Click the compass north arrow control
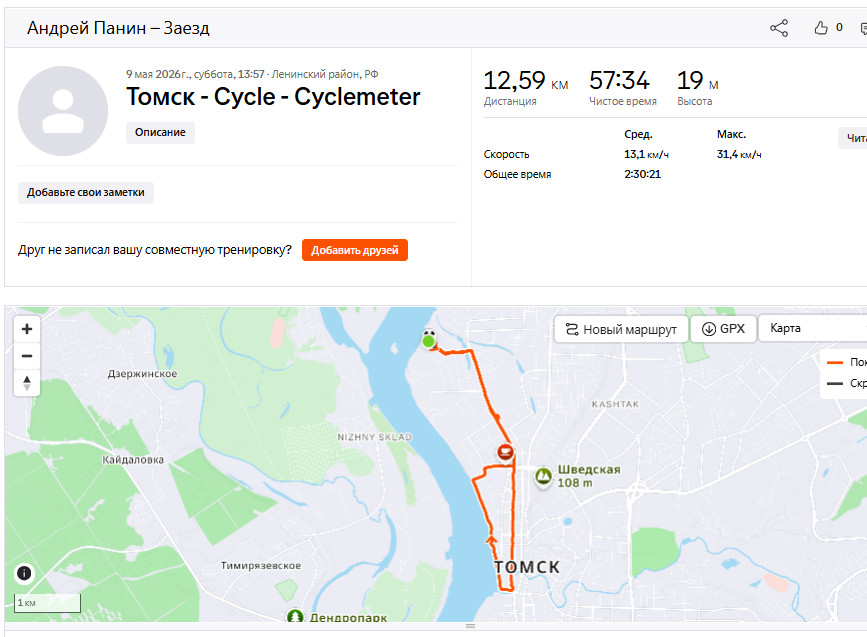 point(27,383)
